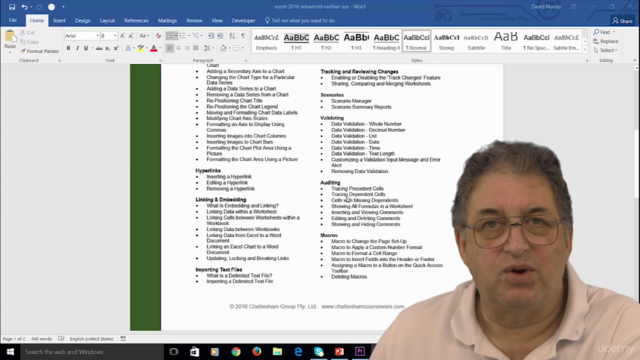Click the Cut command
The image size is (640, 360).
[x=27, y=32]
